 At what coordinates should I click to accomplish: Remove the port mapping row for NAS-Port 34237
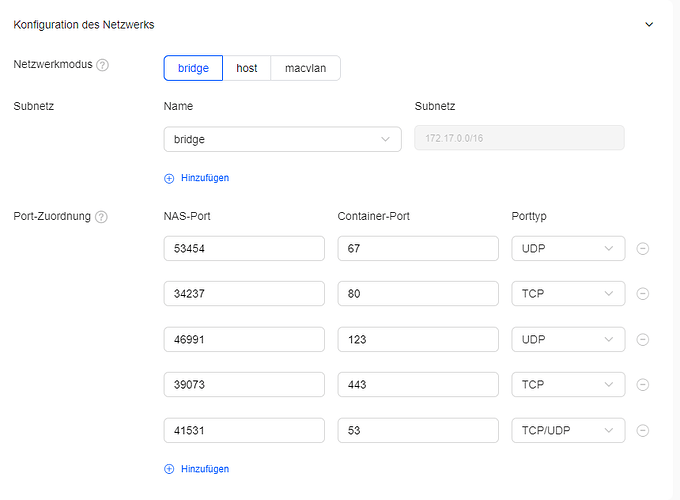click(x=643, y=293)
